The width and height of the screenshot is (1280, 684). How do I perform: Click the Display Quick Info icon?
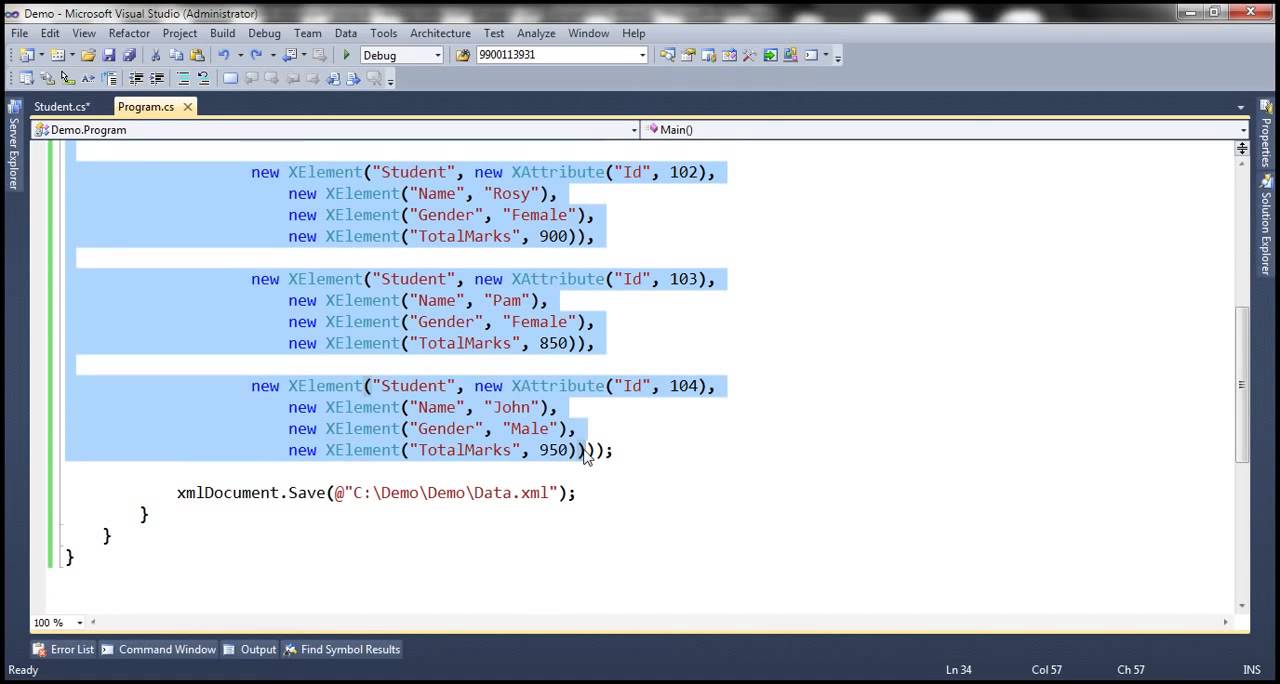(68, 78)
